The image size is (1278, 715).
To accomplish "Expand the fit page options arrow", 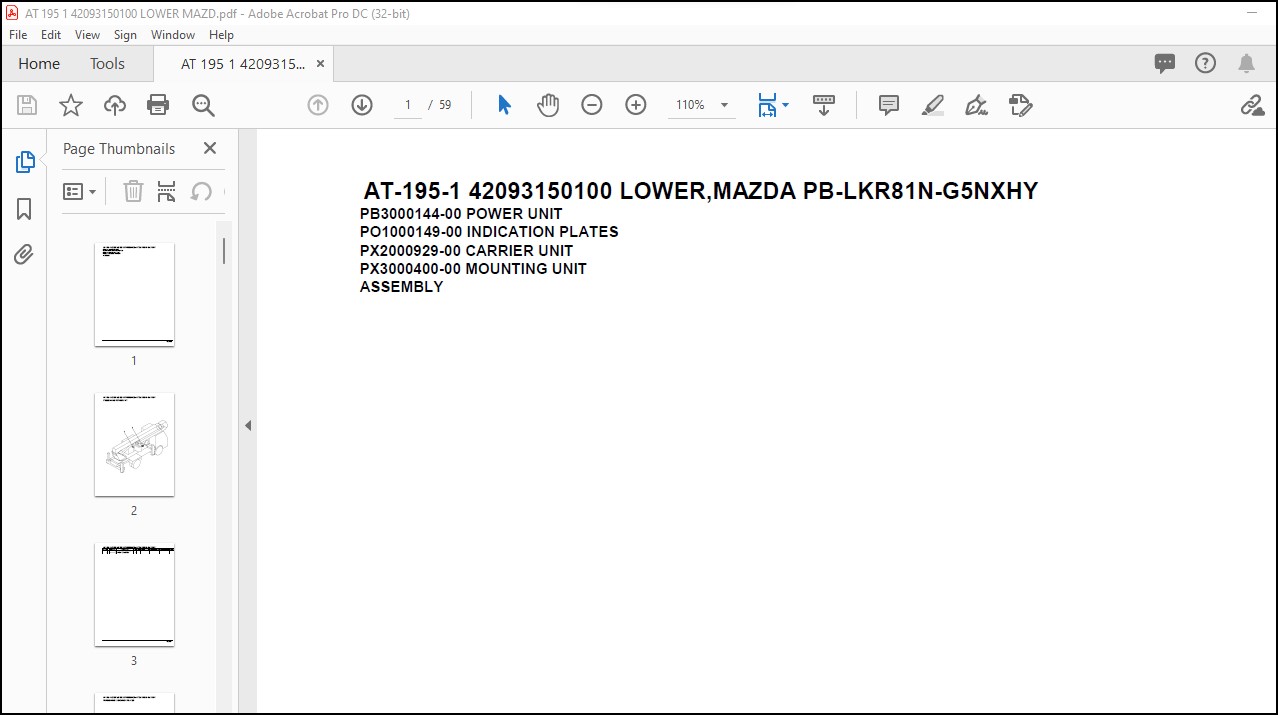I will point(786,105).
